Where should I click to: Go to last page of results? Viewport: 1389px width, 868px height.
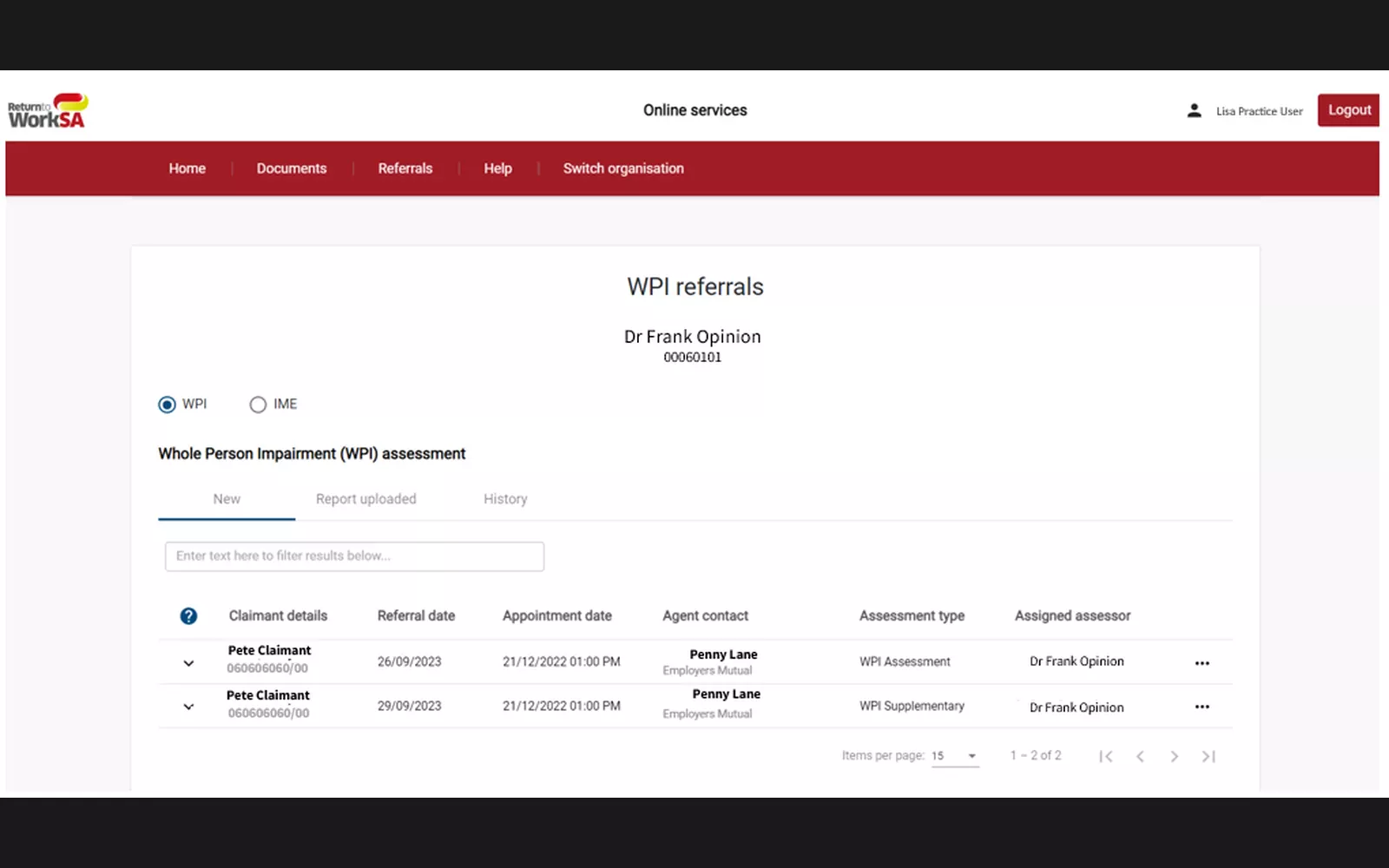tap(1208, 756)
